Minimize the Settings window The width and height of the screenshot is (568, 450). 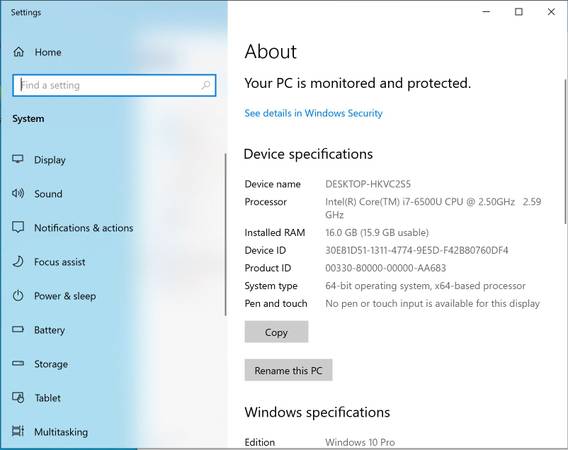pos(486,12)
